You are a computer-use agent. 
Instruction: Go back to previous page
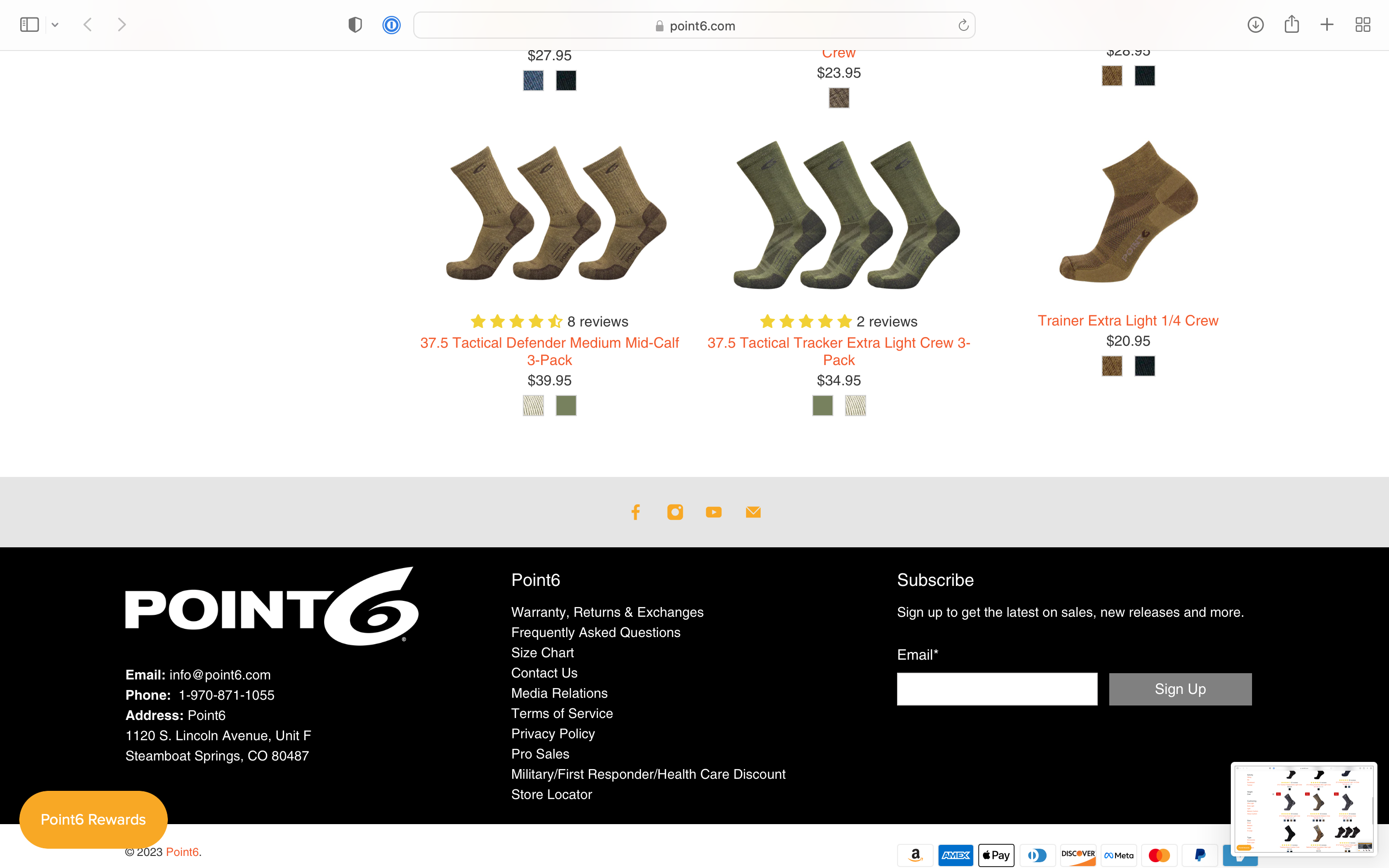pyautogui.click(x=88, y=25)
